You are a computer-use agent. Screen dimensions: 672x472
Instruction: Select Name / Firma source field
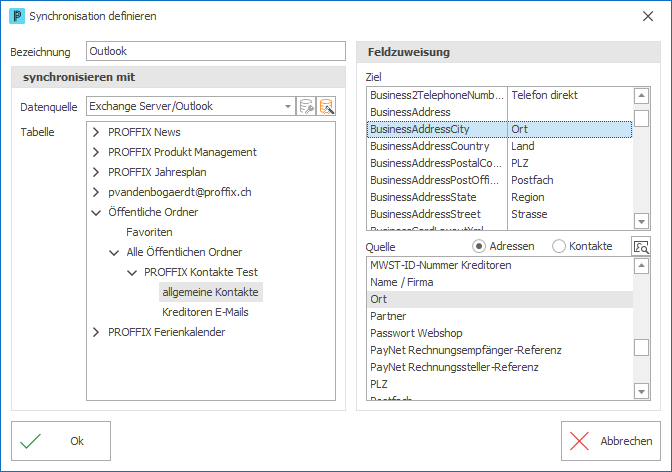pos(500,282)
